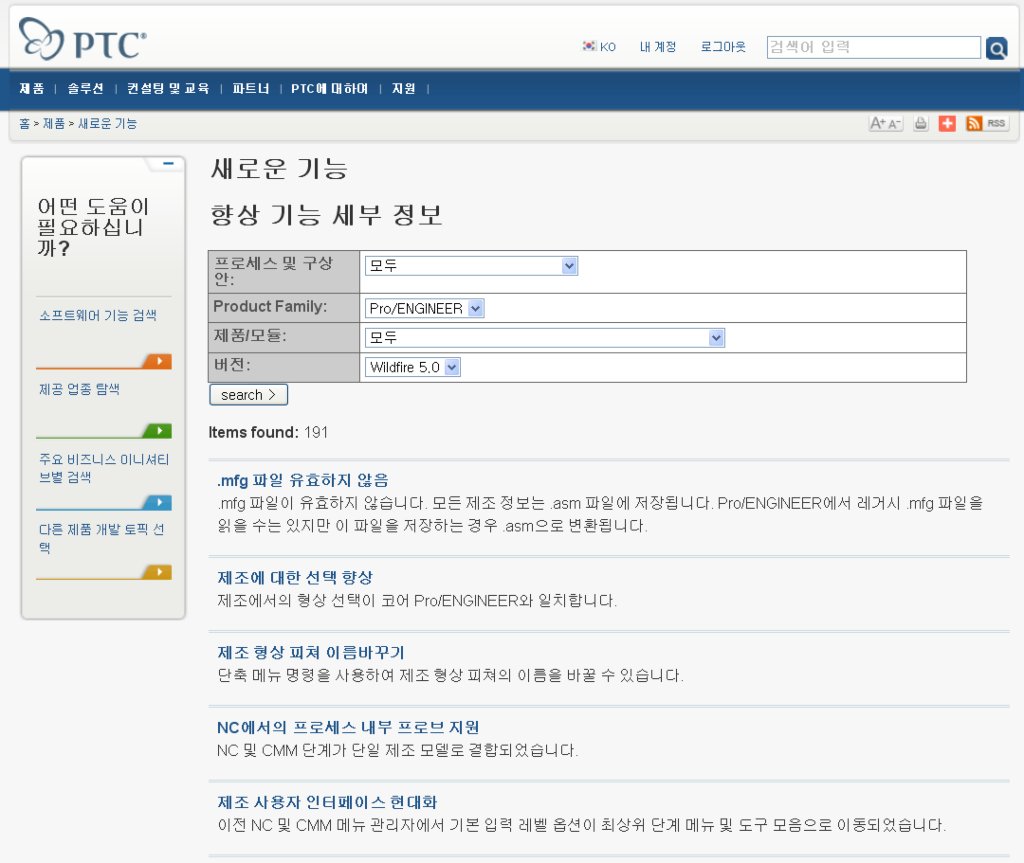1024x863 pixels.
Task: Open the 프로세스 및 구상안 dropdown
Action: pyautogui.click(x=471, y=266)
